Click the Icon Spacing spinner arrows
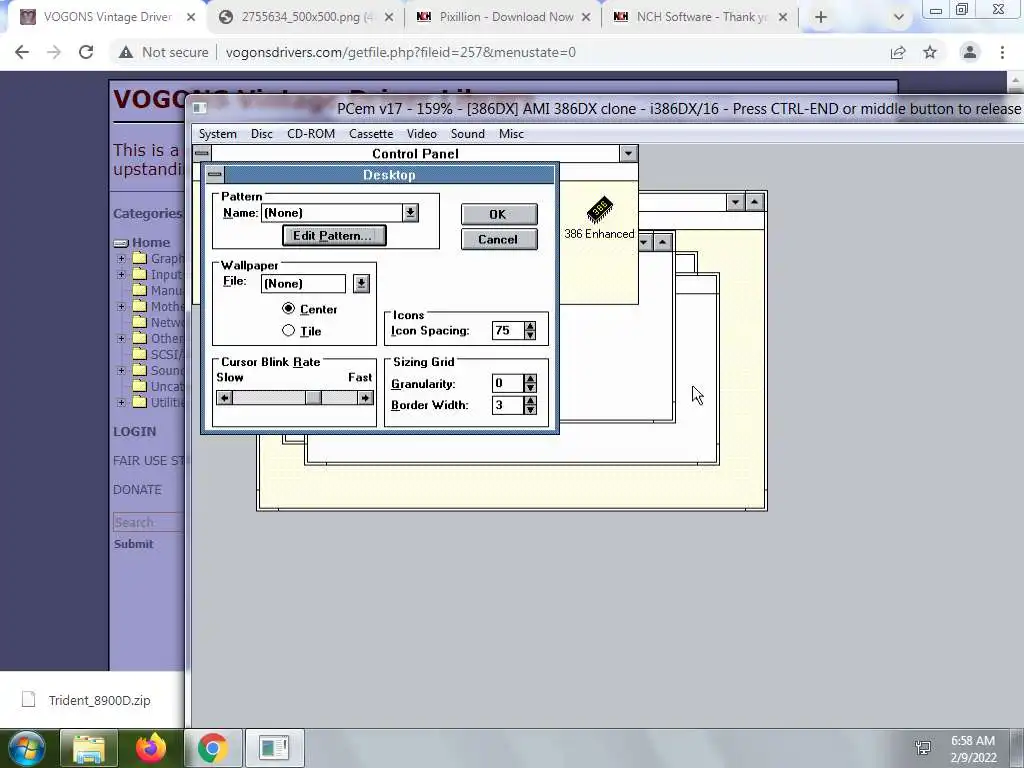This screenshot has height=768, width=1024. [x=530, y=330]
